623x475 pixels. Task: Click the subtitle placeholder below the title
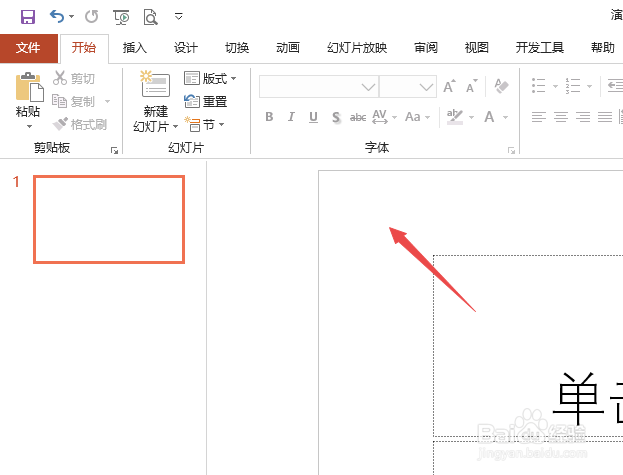pos(528,458)
